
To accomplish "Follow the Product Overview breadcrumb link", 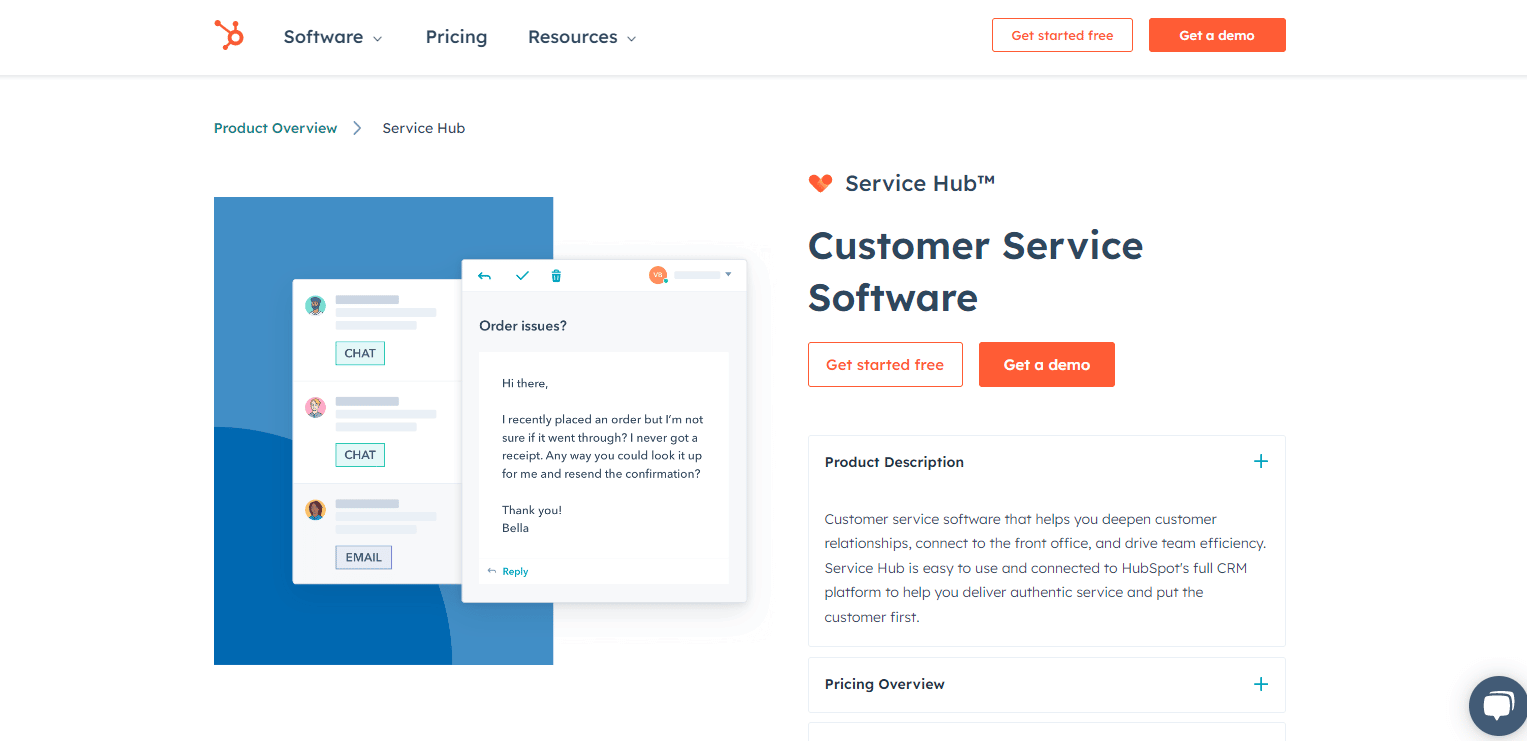I will (275, 128).
